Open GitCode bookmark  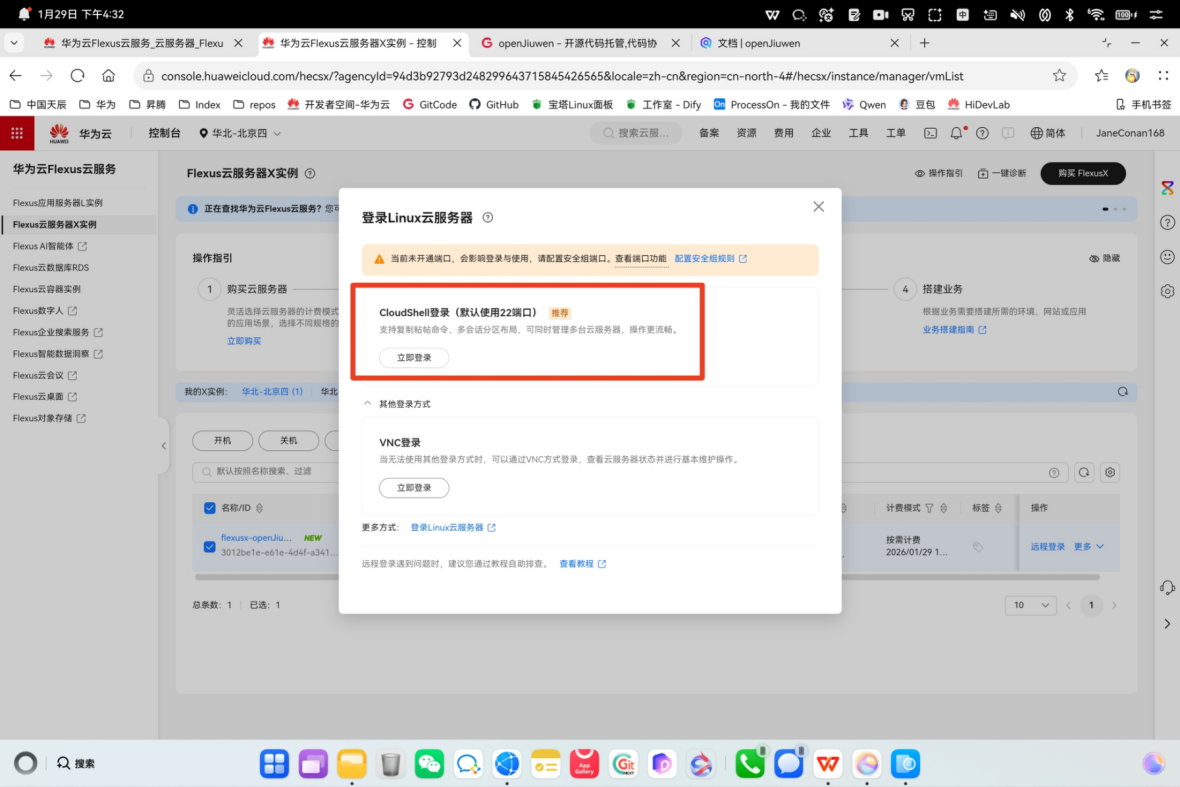tap(430, 105)
